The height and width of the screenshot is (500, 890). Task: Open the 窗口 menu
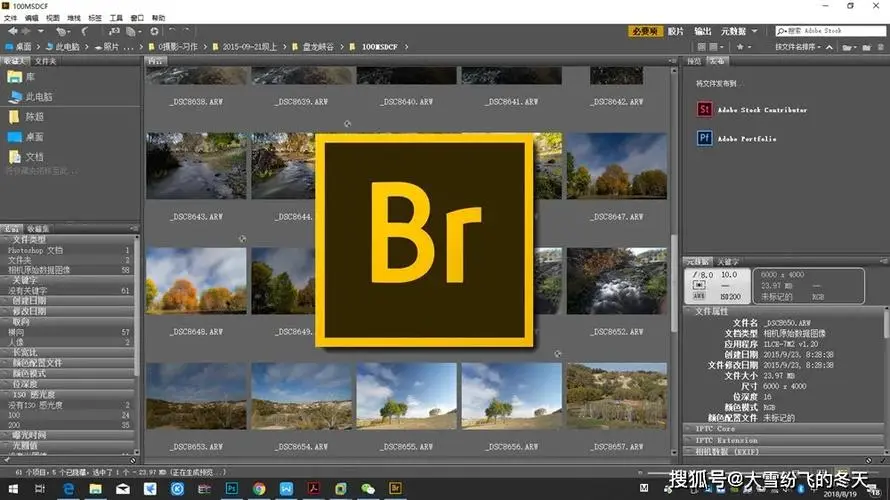(137, 18)
